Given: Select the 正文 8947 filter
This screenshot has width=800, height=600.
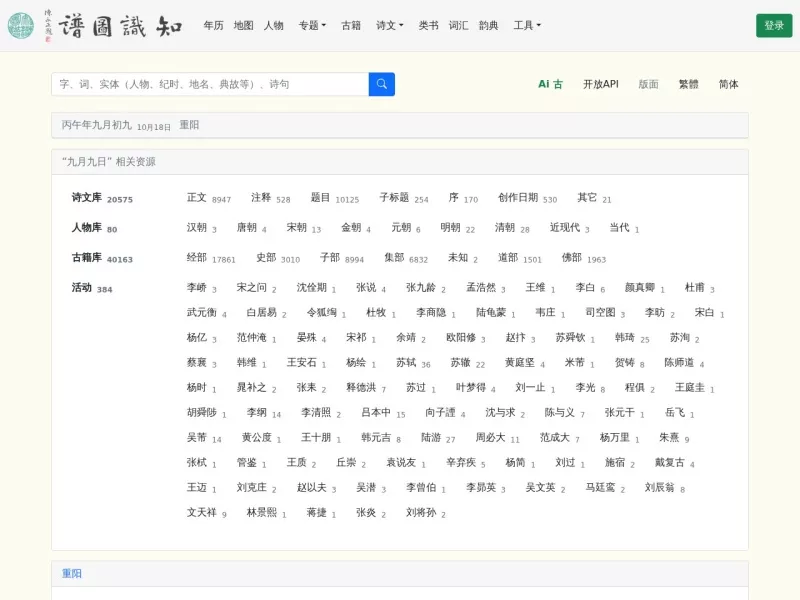Looking at the screenshot, I should 209,198.
